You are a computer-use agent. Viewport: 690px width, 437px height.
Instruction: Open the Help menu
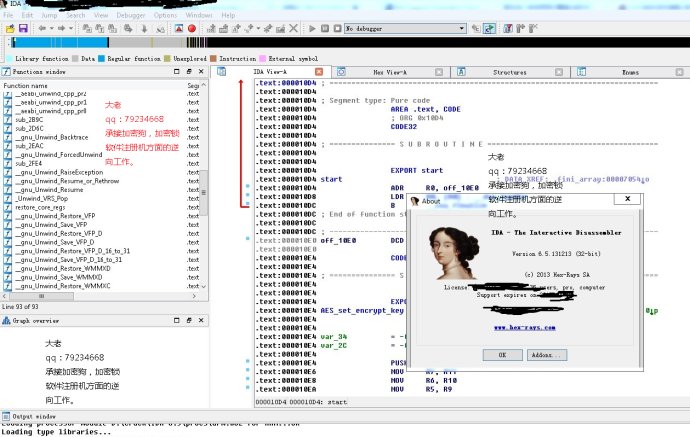coord(228,15)
